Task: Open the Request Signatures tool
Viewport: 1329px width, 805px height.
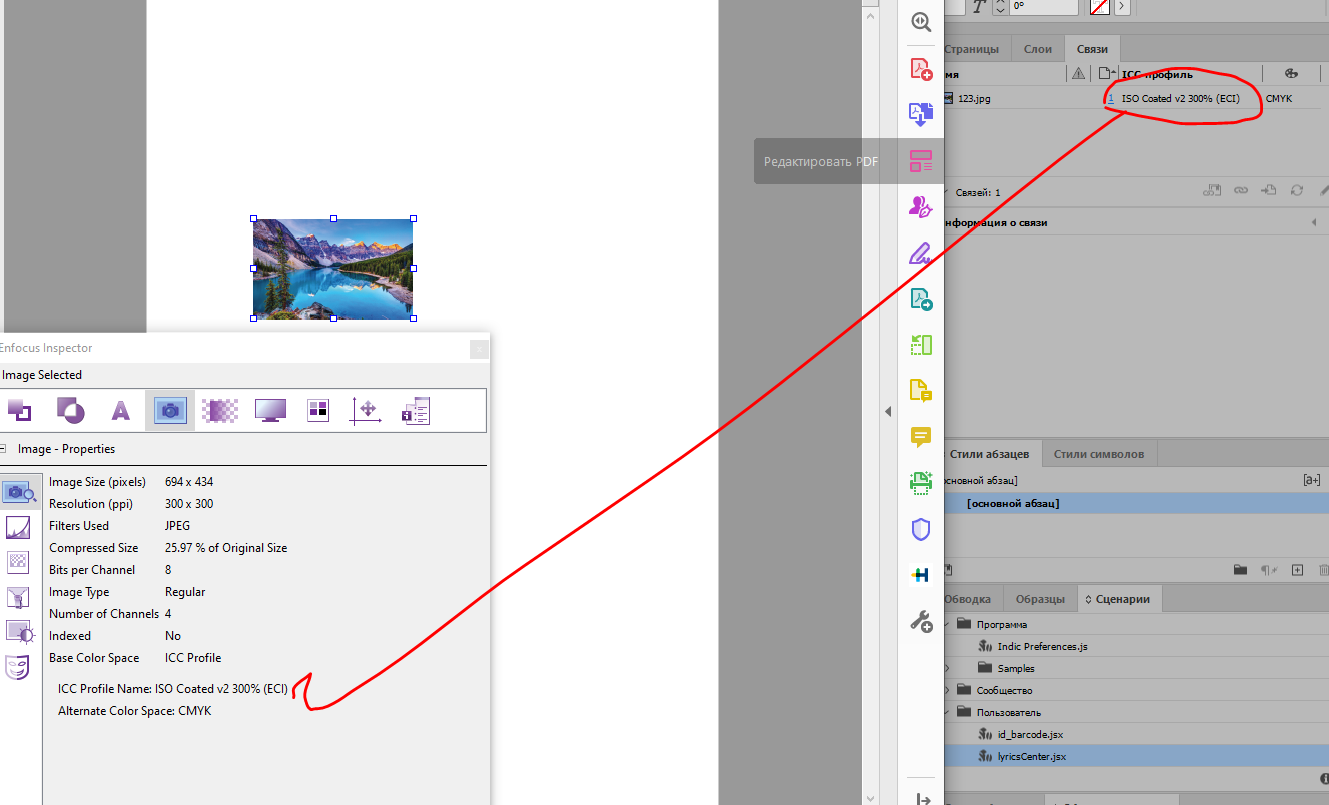Action: pos(921,206)
